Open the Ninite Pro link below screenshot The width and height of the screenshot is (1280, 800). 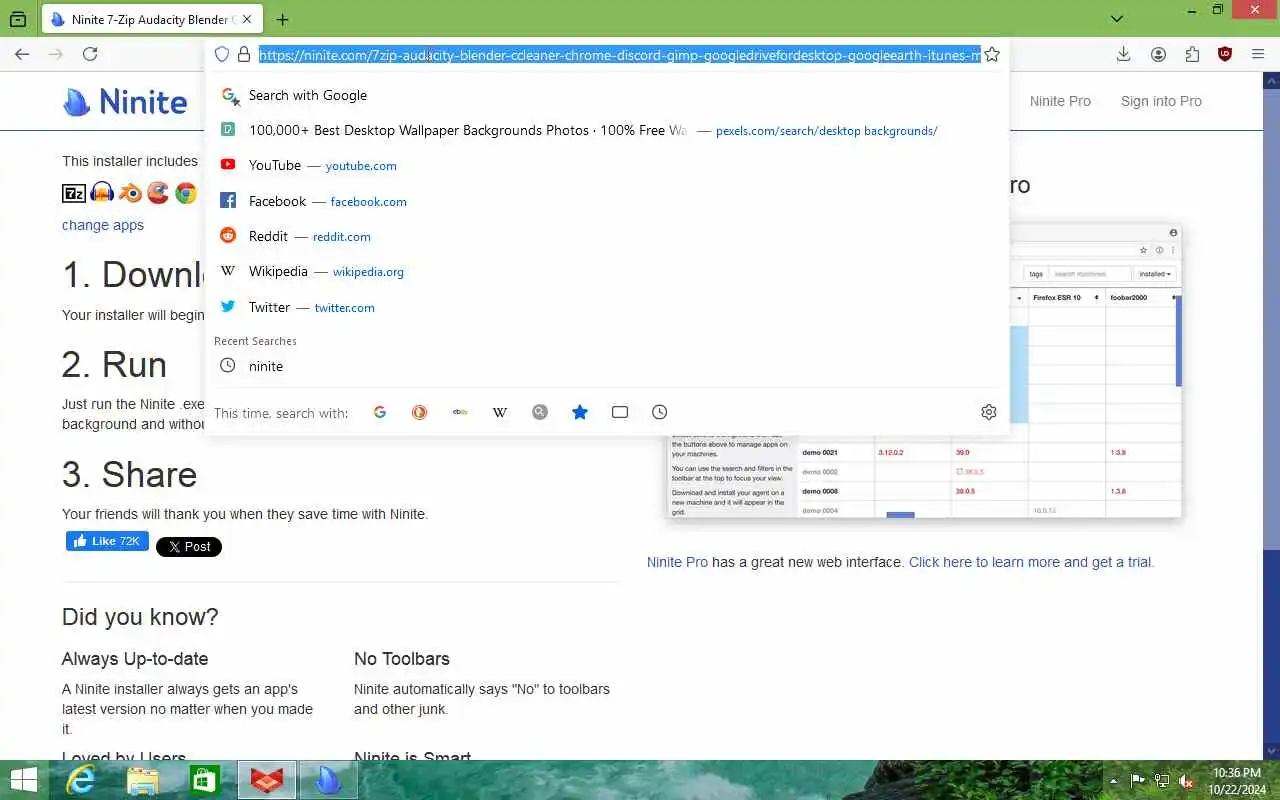tap(677, 562)
